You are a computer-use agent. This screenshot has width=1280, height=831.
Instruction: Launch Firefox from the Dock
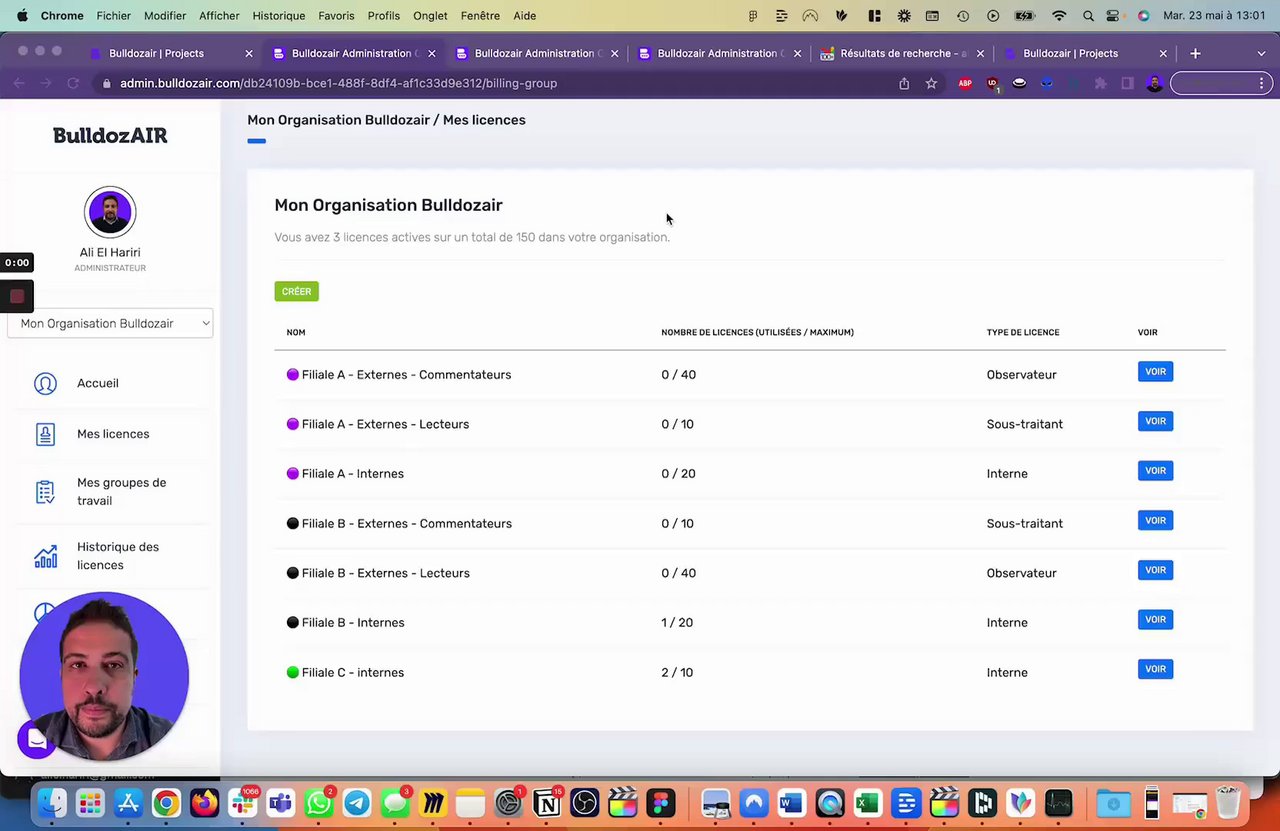click(x=204, y=803)
